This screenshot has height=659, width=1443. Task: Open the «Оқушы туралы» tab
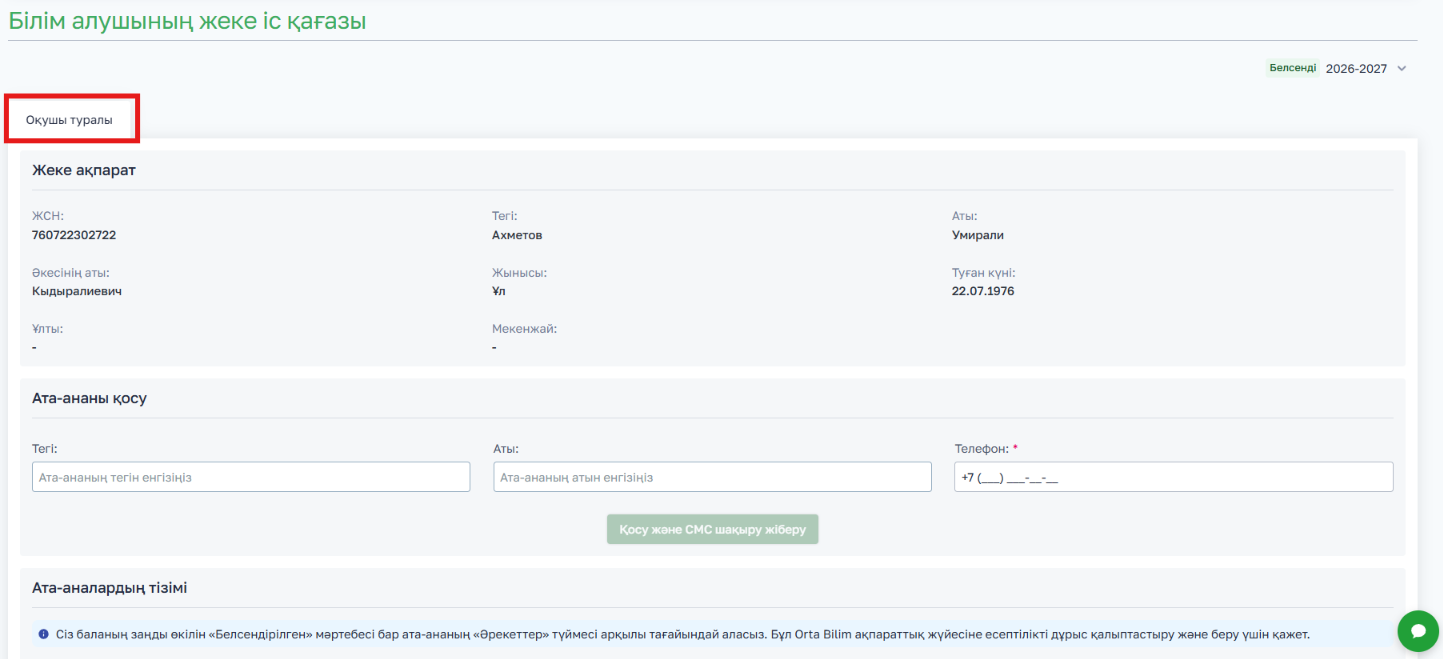[69, 120]
